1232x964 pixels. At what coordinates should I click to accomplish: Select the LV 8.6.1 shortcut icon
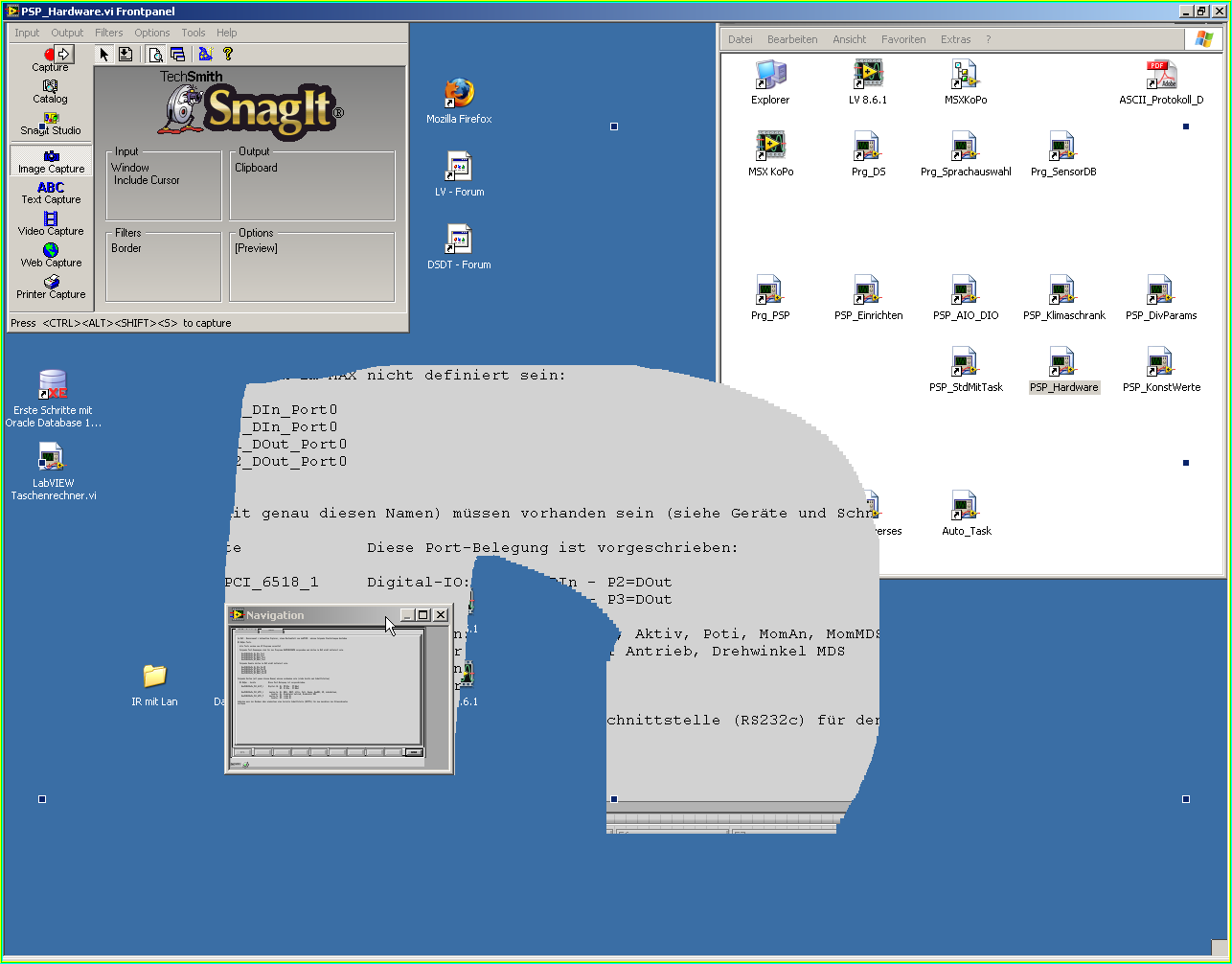click(x=867, y=75)
